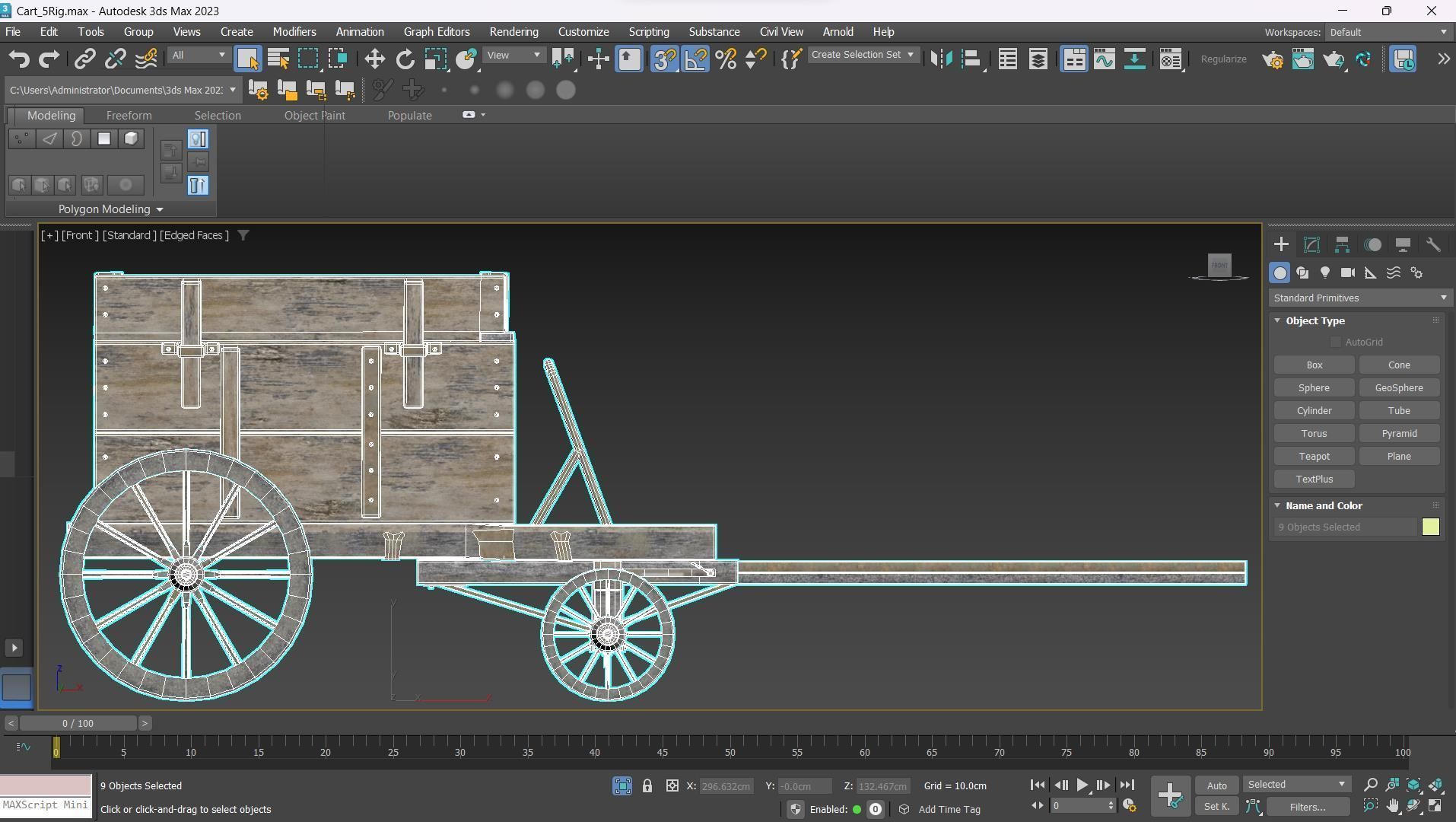
Task: Click the yellow object color swatch
Action: coord(1430,527)
